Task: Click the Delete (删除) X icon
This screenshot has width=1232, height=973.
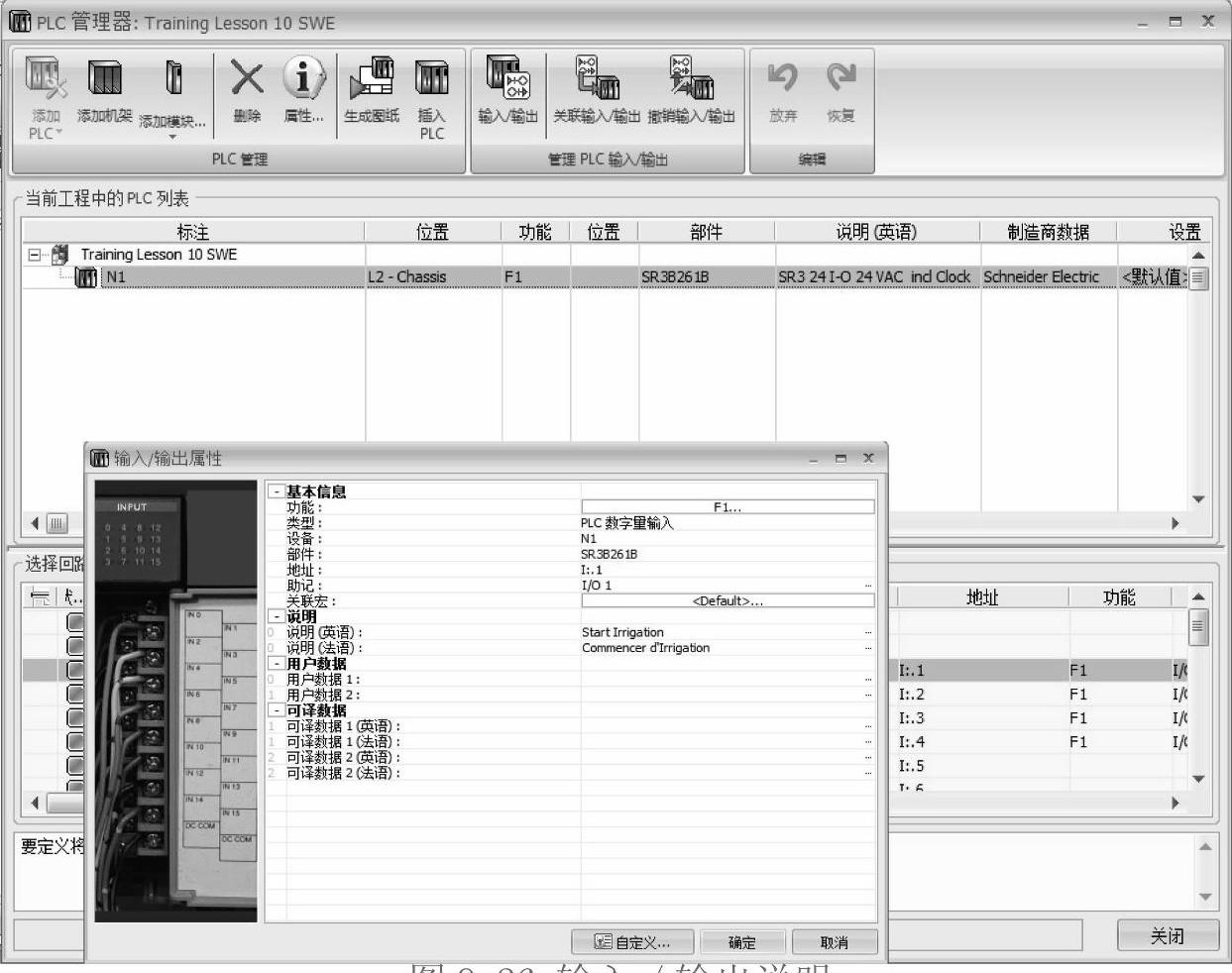Action: (x=247, y=78)
